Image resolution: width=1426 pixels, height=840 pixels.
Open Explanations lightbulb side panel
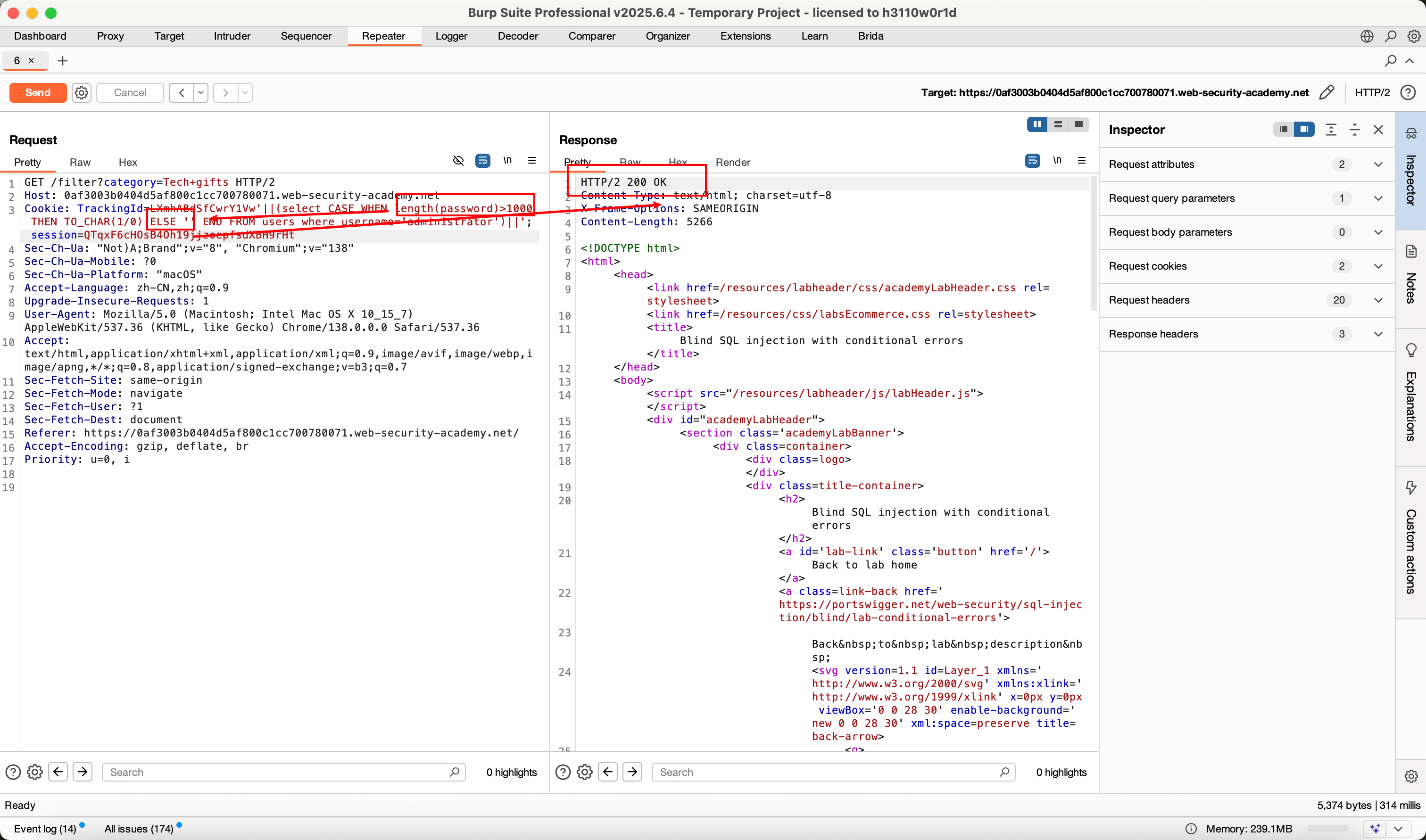pyautogui.click(x=1411, y=396)
